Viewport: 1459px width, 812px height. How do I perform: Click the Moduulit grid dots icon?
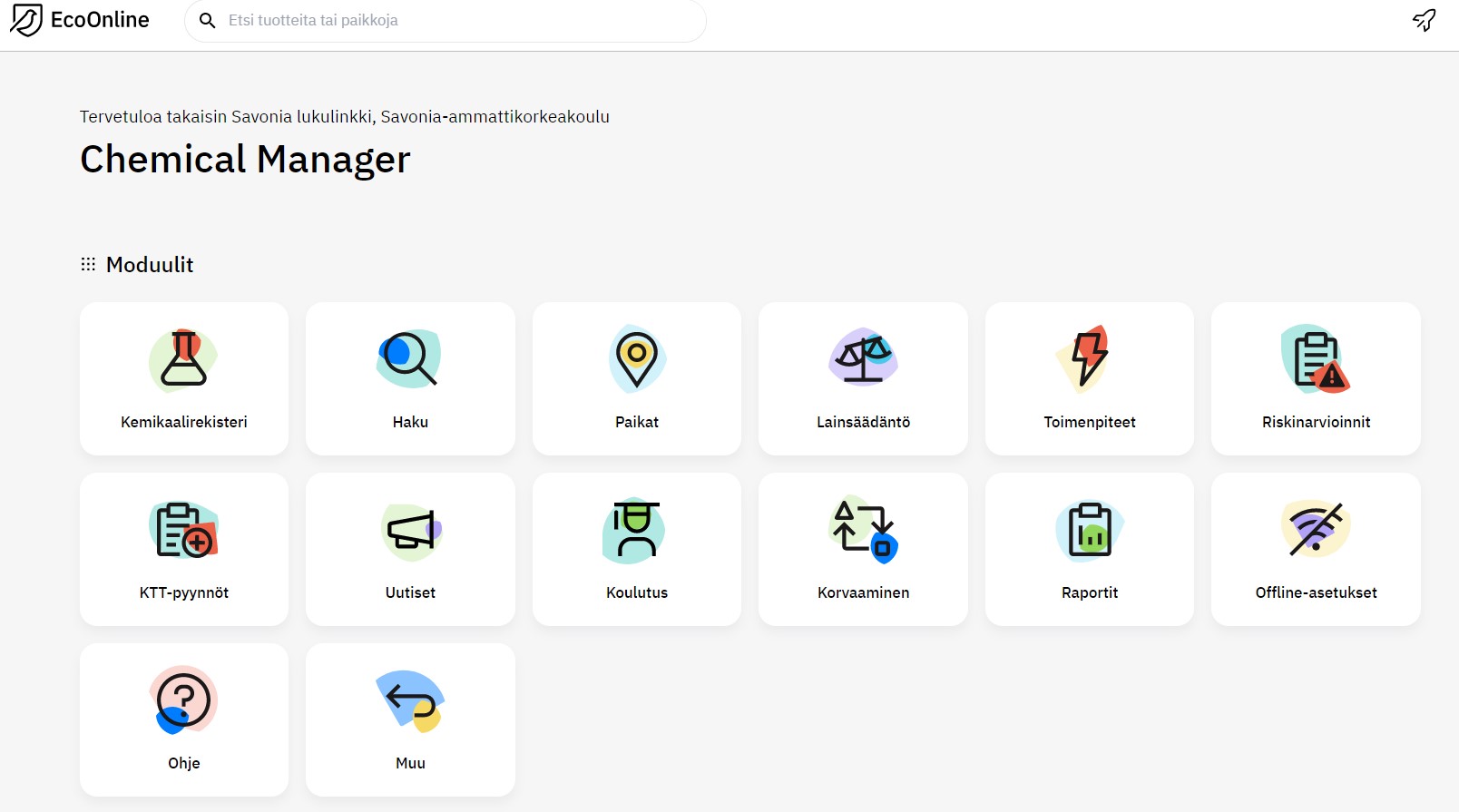[x=88, y=264]
